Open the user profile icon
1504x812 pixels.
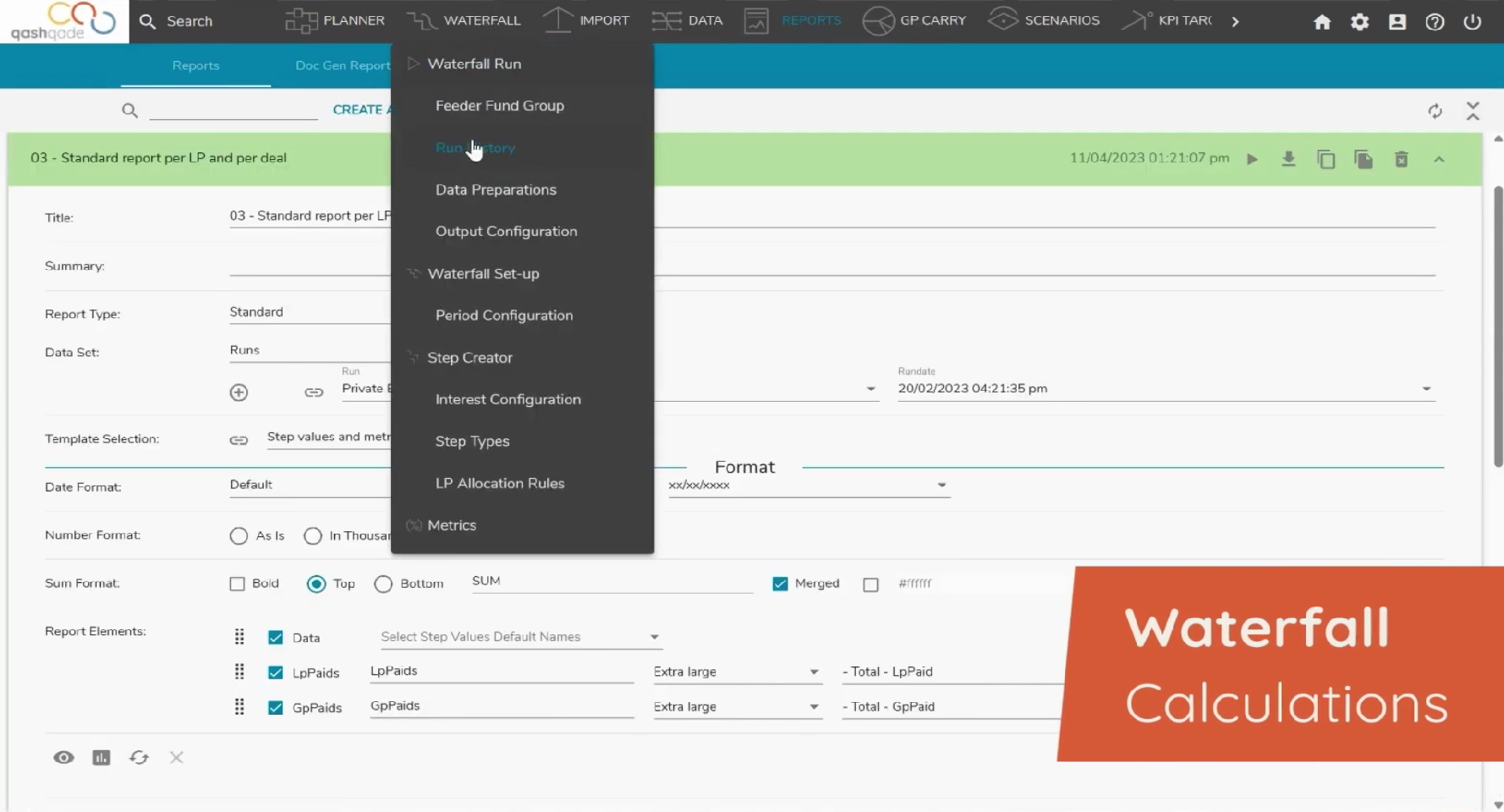point(1397,22)
